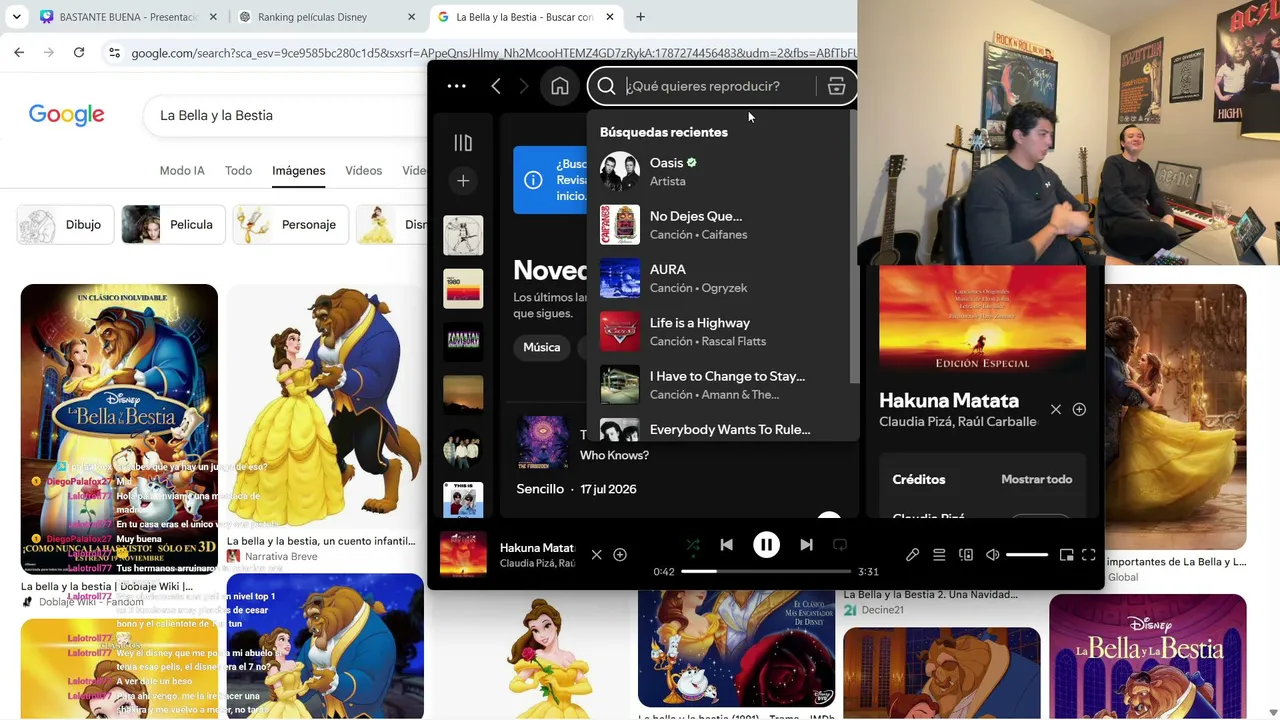Image resolution: width=1280 pixels, height=720 pixels.
Task: Skip to the next track
Action: click(x=806, y=544)
